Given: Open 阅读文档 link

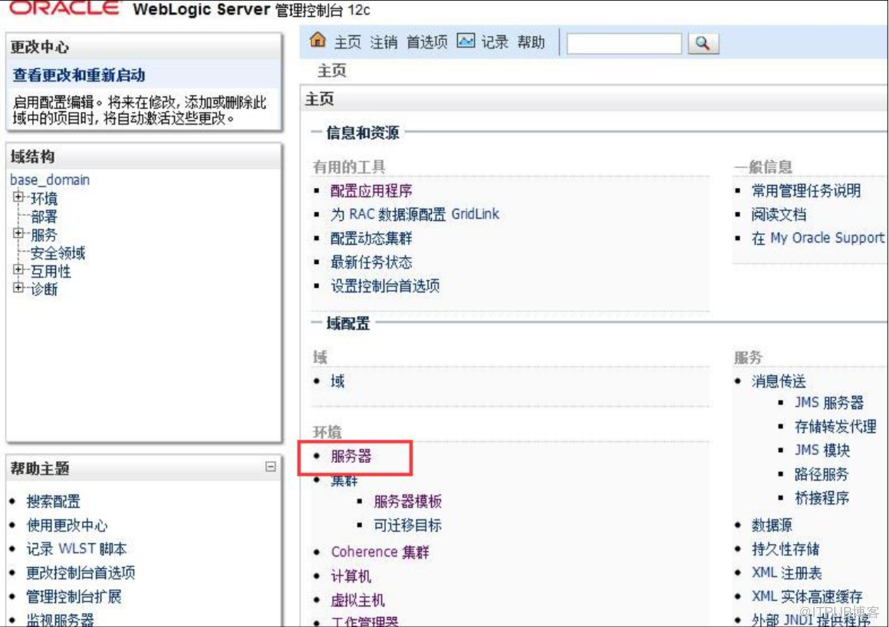Looking at the screenshot, I should tap(779, 214).
